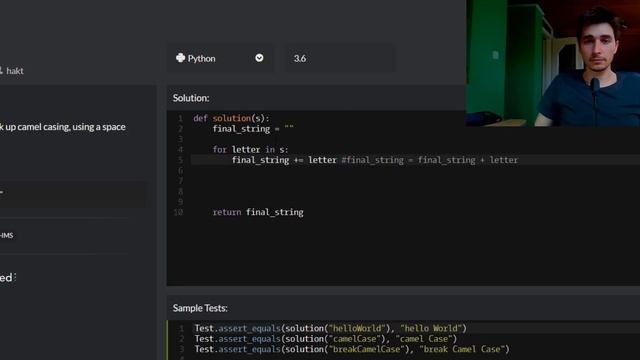Click the final_string = "" code line
Screen dimensions: 640x360
253,129
